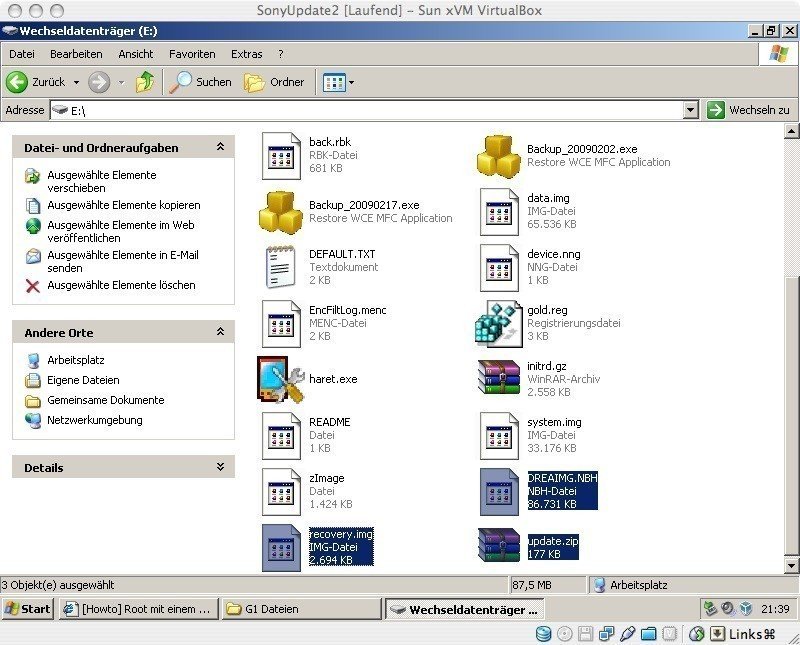Select the gold.reg registry icon

pyautogui.click(x=498, y=324)
